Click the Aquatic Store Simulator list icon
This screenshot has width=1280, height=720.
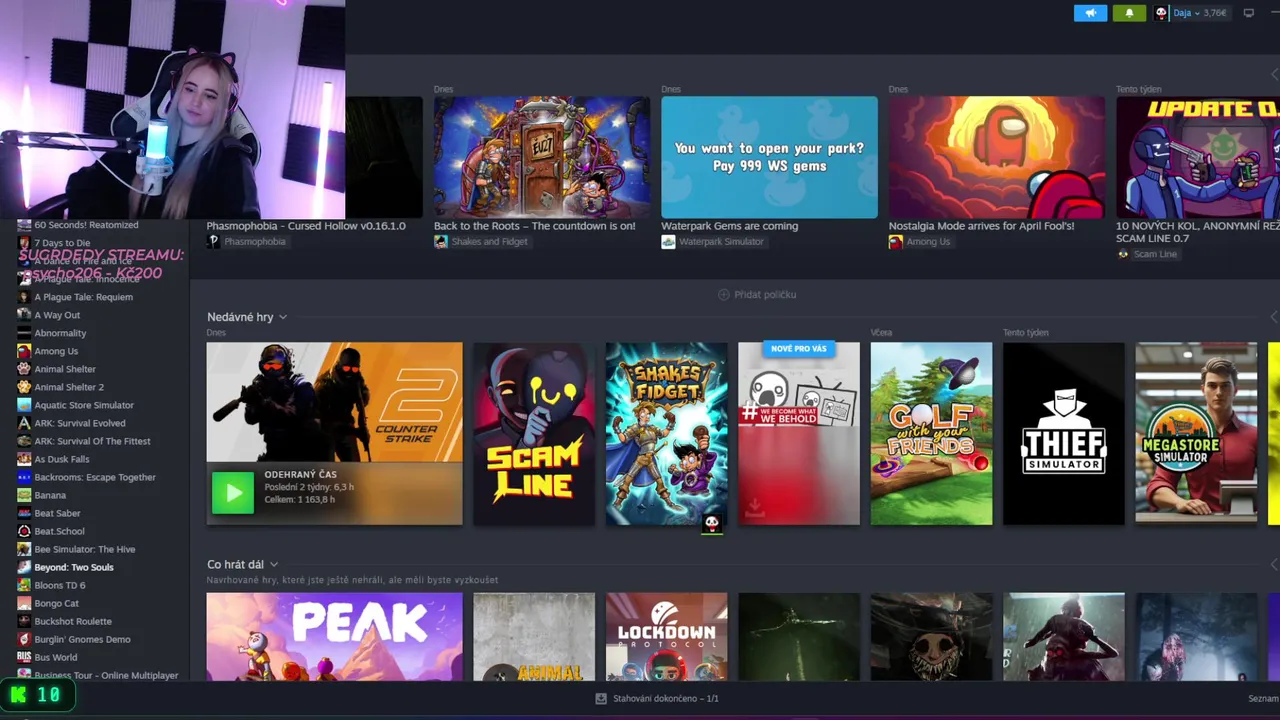pos(24,405)
